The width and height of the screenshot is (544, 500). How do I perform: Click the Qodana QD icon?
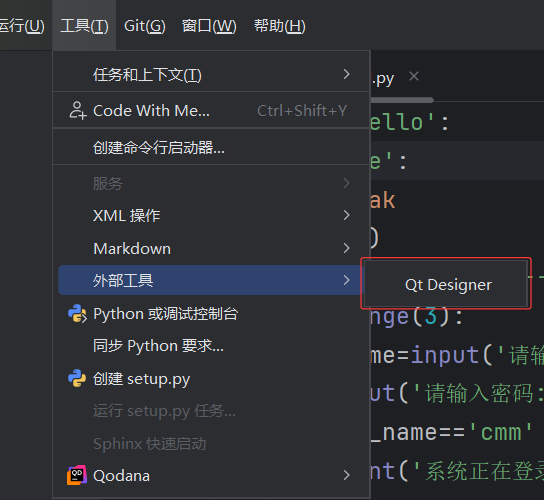tap(77, 475)
